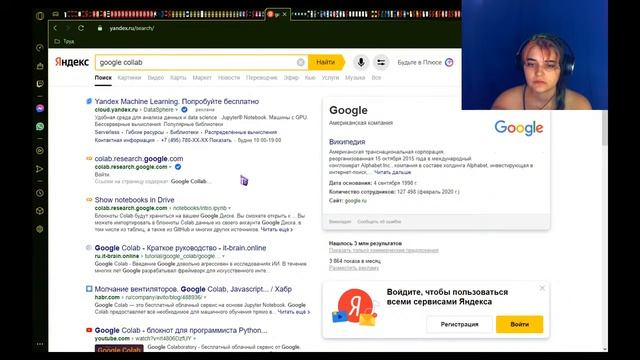Viewport: 640px width, 360px height.
Task: Open the sidebar speed dial gauge icon
Action: click(40, 48)
